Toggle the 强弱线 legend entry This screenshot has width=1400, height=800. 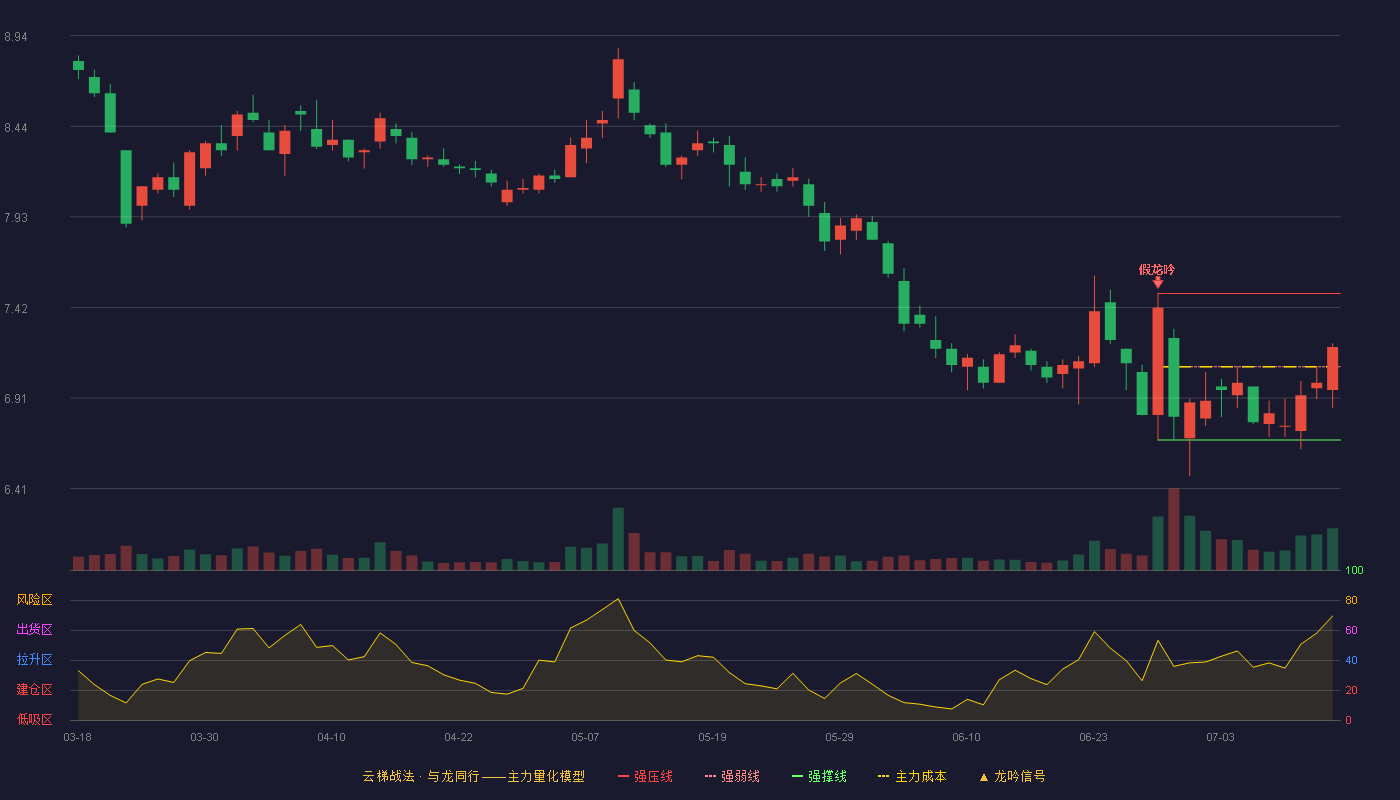[732, 776]
